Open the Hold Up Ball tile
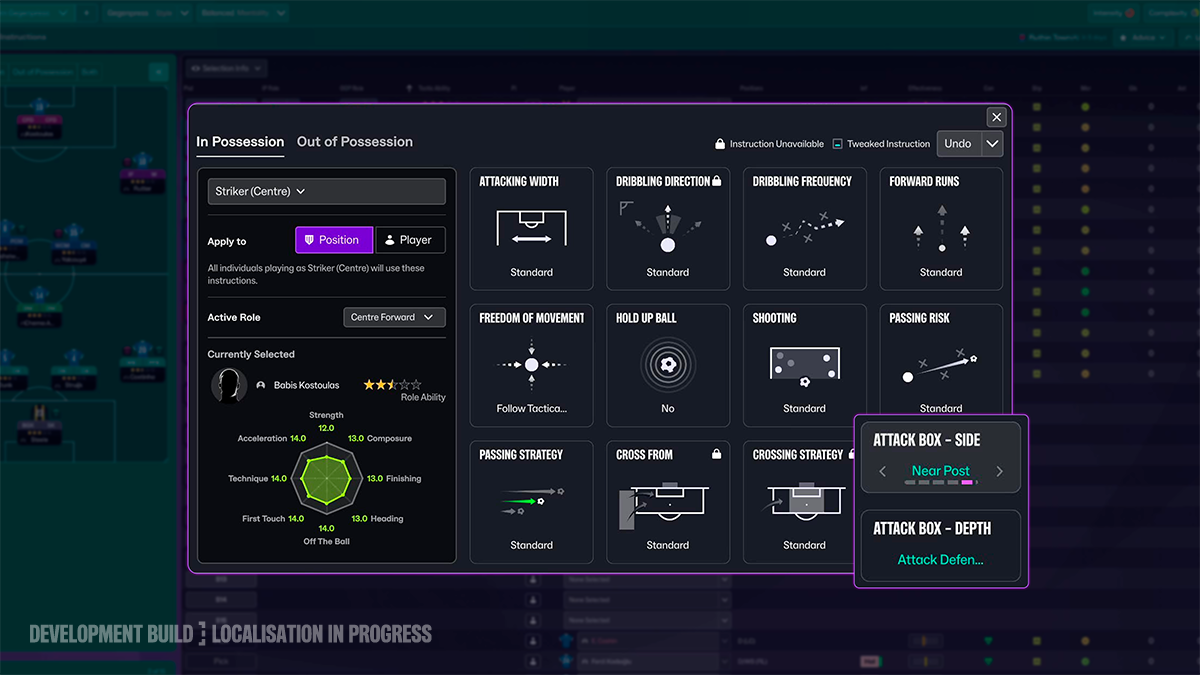 (x=668, y=366)
